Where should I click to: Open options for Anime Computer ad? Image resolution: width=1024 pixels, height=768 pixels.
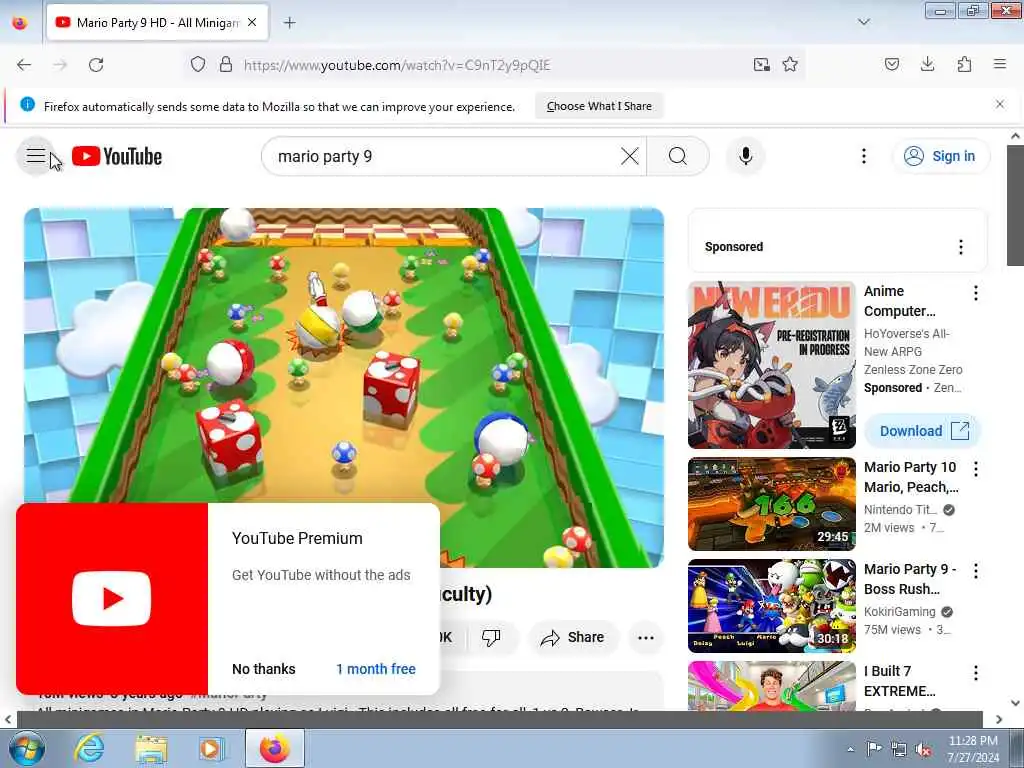coord(975,293)
